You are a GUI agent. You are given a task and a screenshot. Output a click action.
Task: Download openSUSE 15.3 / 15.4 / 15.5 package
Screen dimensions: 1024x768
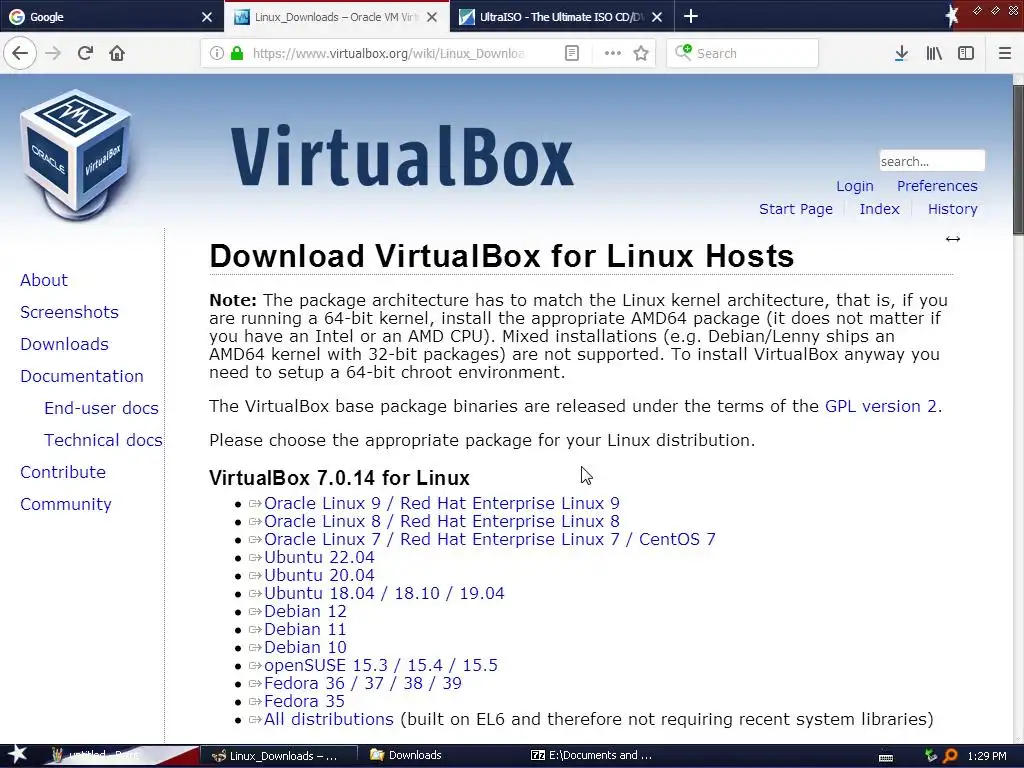click(381, 665)
